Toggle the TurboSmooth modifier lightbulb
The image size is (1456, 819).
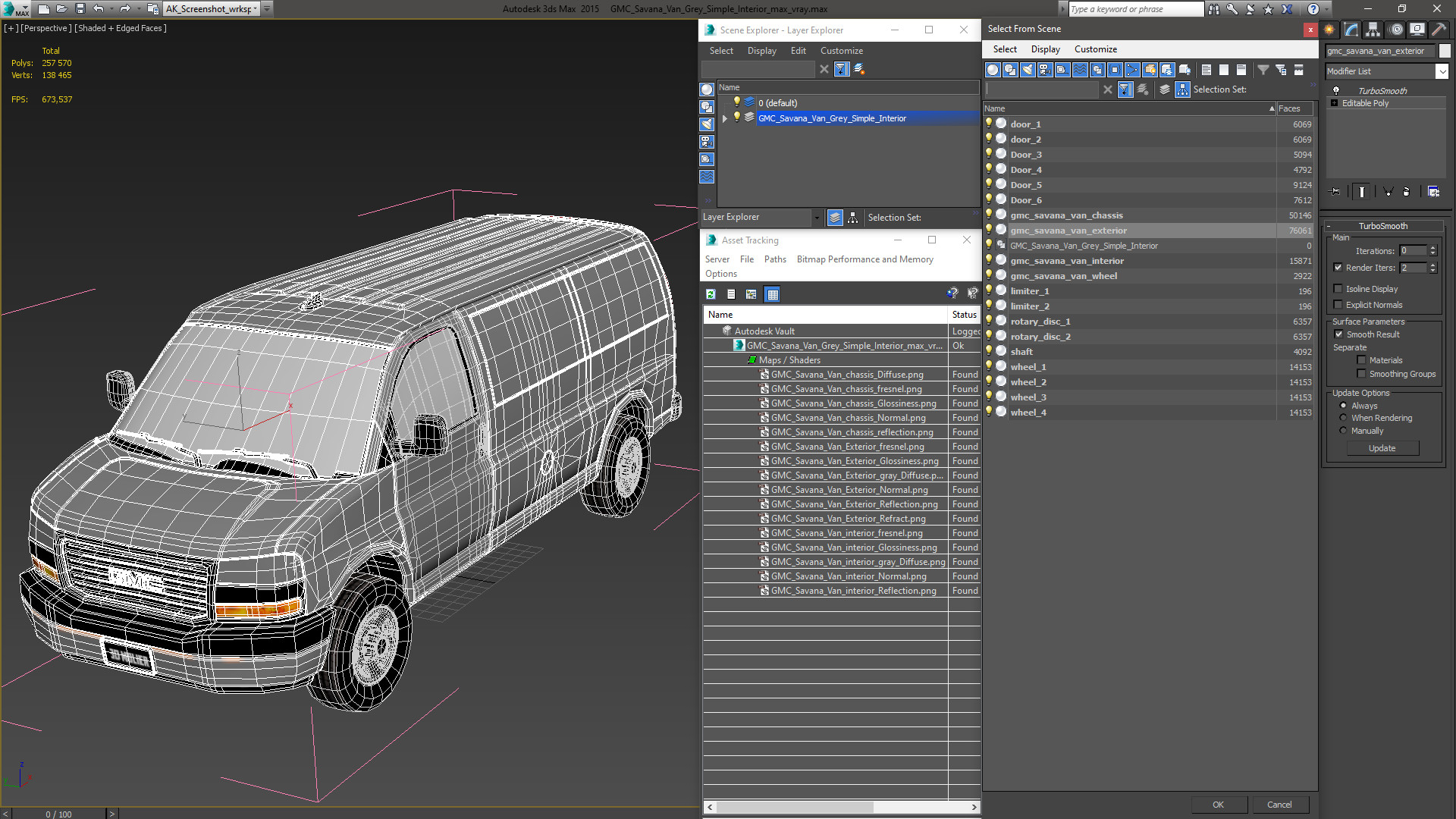click(1336, 91)
